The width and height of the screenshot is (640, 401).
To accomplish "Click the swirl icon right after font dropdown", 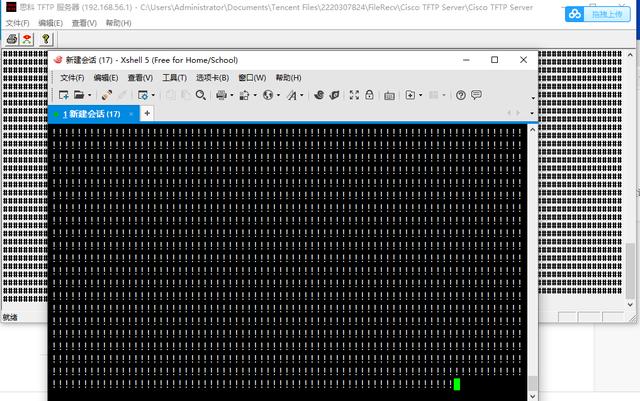I will (319, 95).
